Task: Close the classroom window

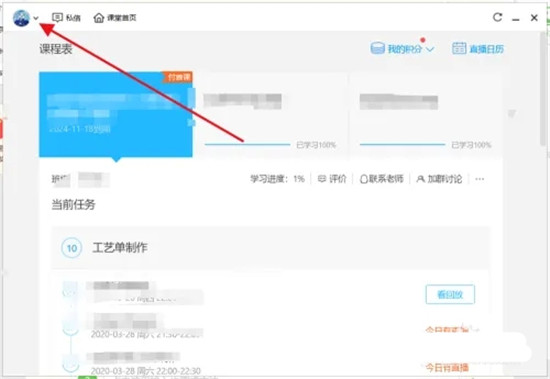Action: 534,18
